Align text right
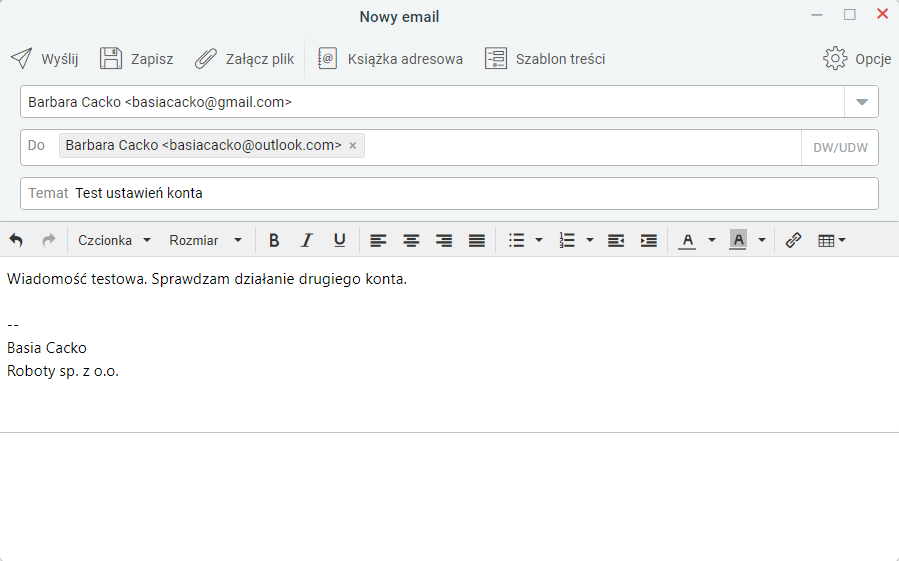 click(x=444, y=240)
